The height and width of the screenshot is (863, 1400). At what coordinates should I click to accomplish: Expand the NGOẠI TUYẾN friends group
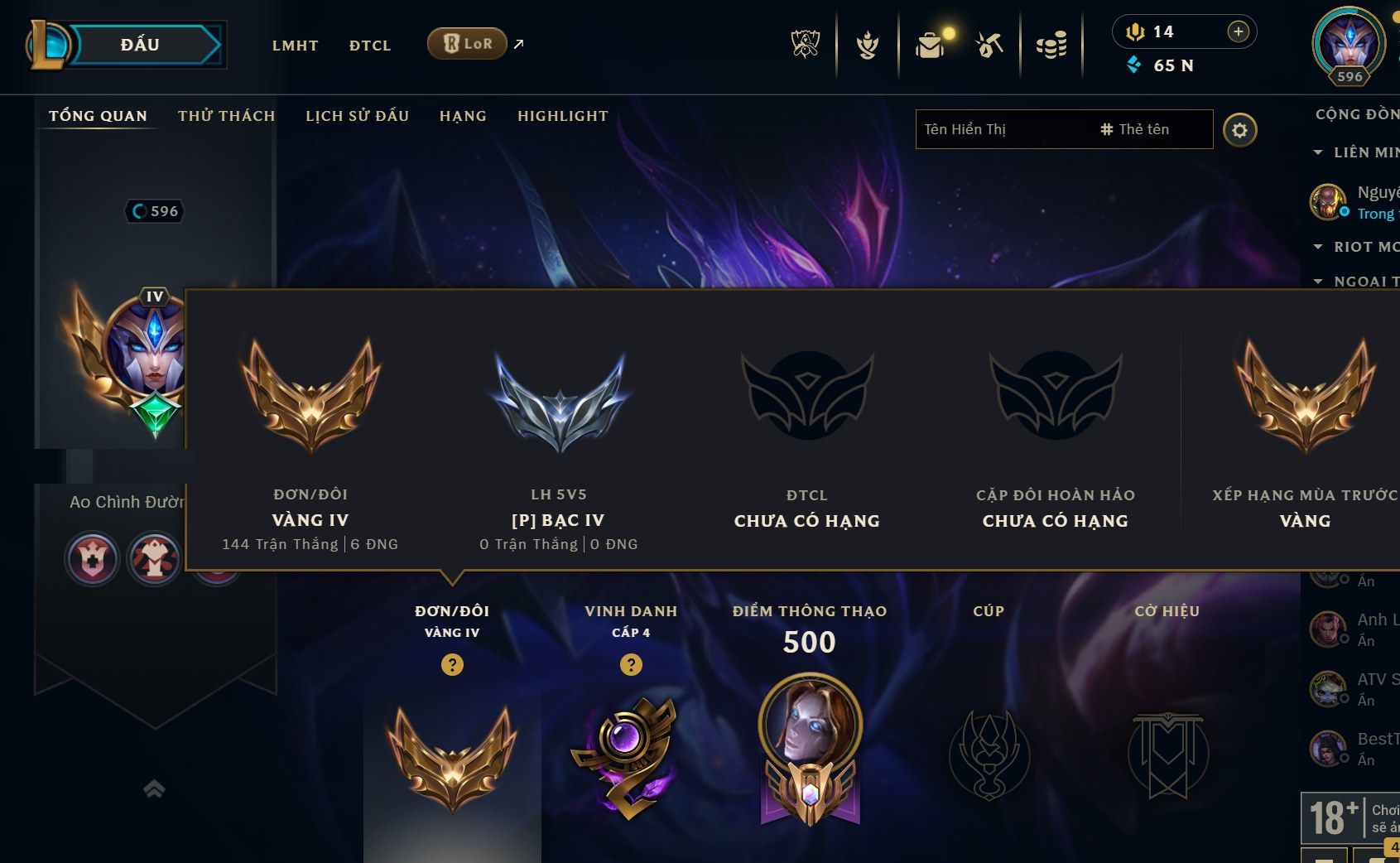[1318, 282]
